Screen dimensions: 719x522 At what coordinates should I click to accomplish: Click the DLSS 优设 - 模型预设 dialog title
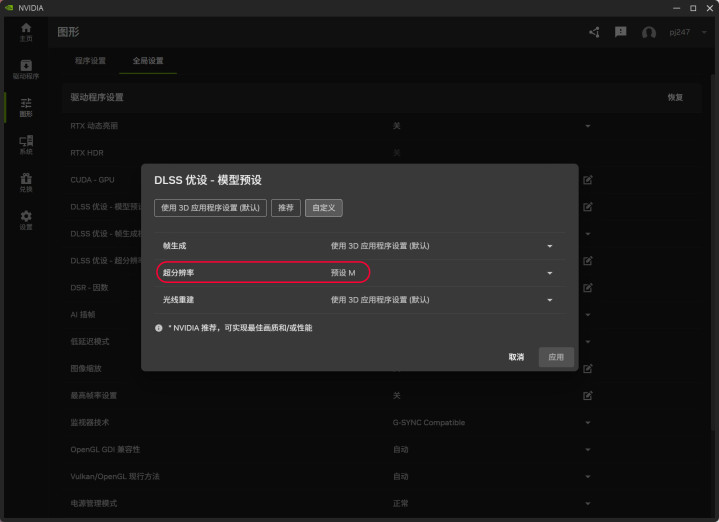coord(208,180)
